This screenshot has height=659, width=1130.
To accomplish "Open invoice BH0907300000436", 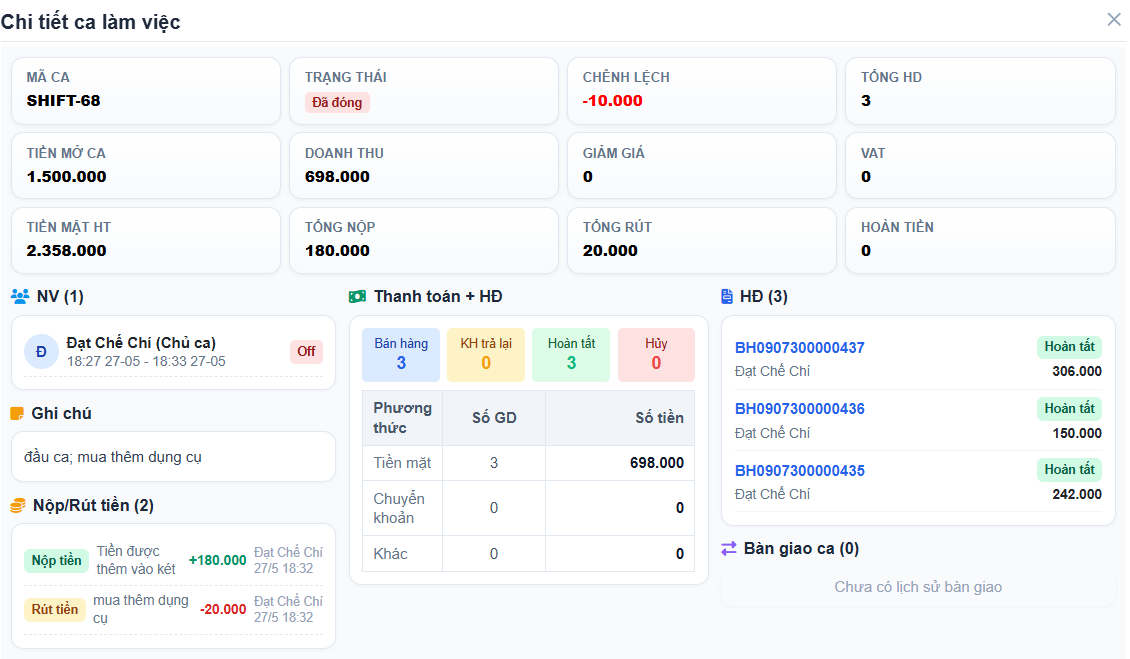I will coord(799,409).
